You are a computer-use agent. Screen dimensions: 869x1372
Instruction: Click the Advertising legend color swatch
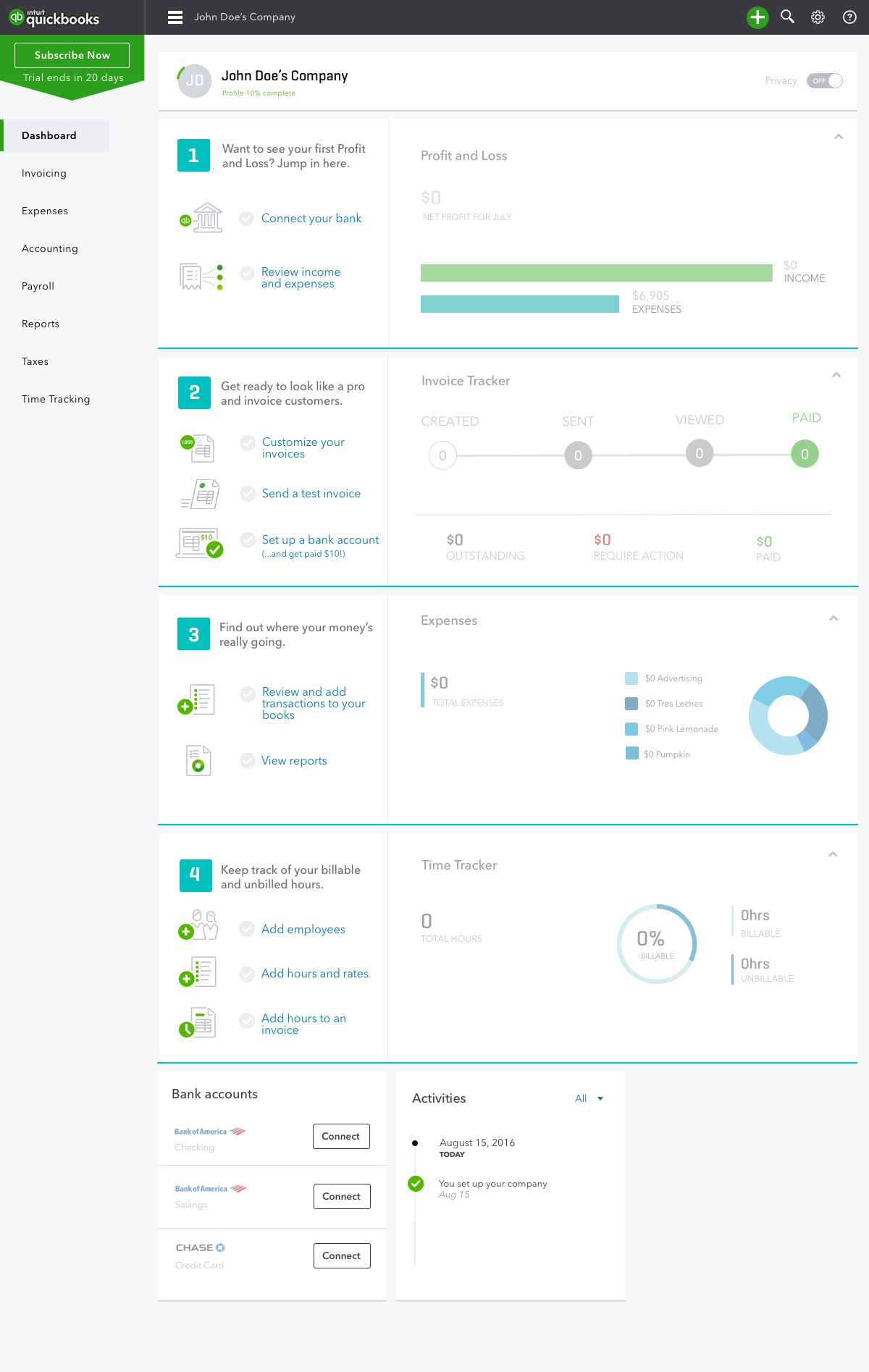point(631,678)
